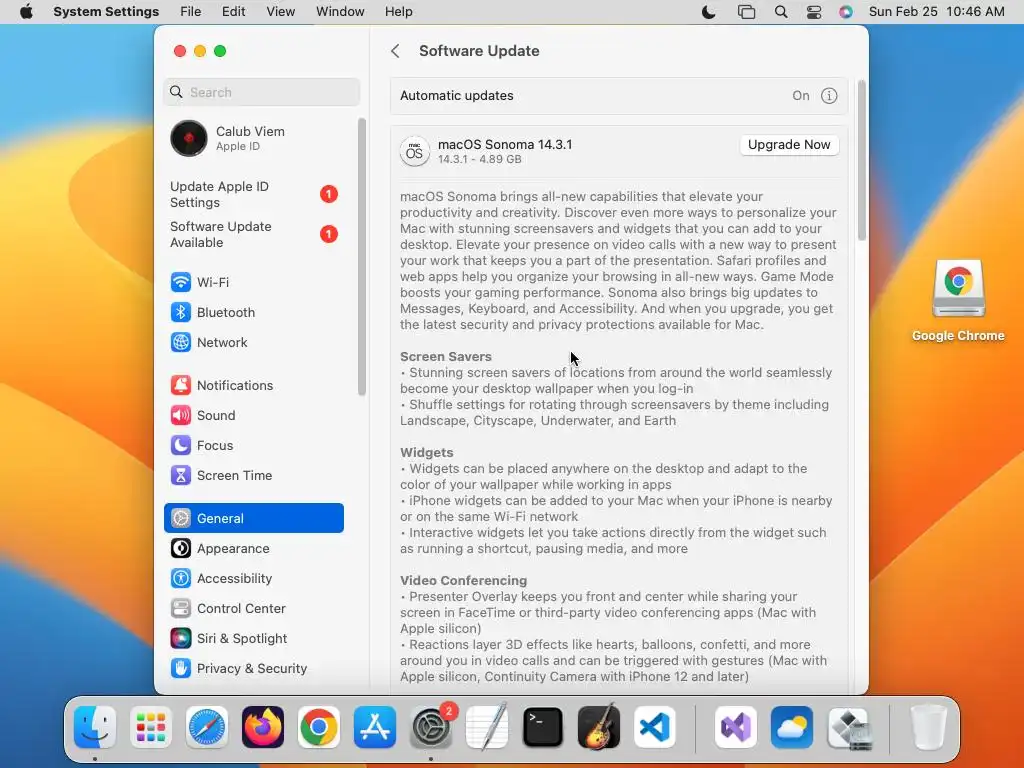Image resolution: width=1024 pixels, height=768 pixels.
Task: Launch Visual Studio from the Dock
Action: (736, 727)
